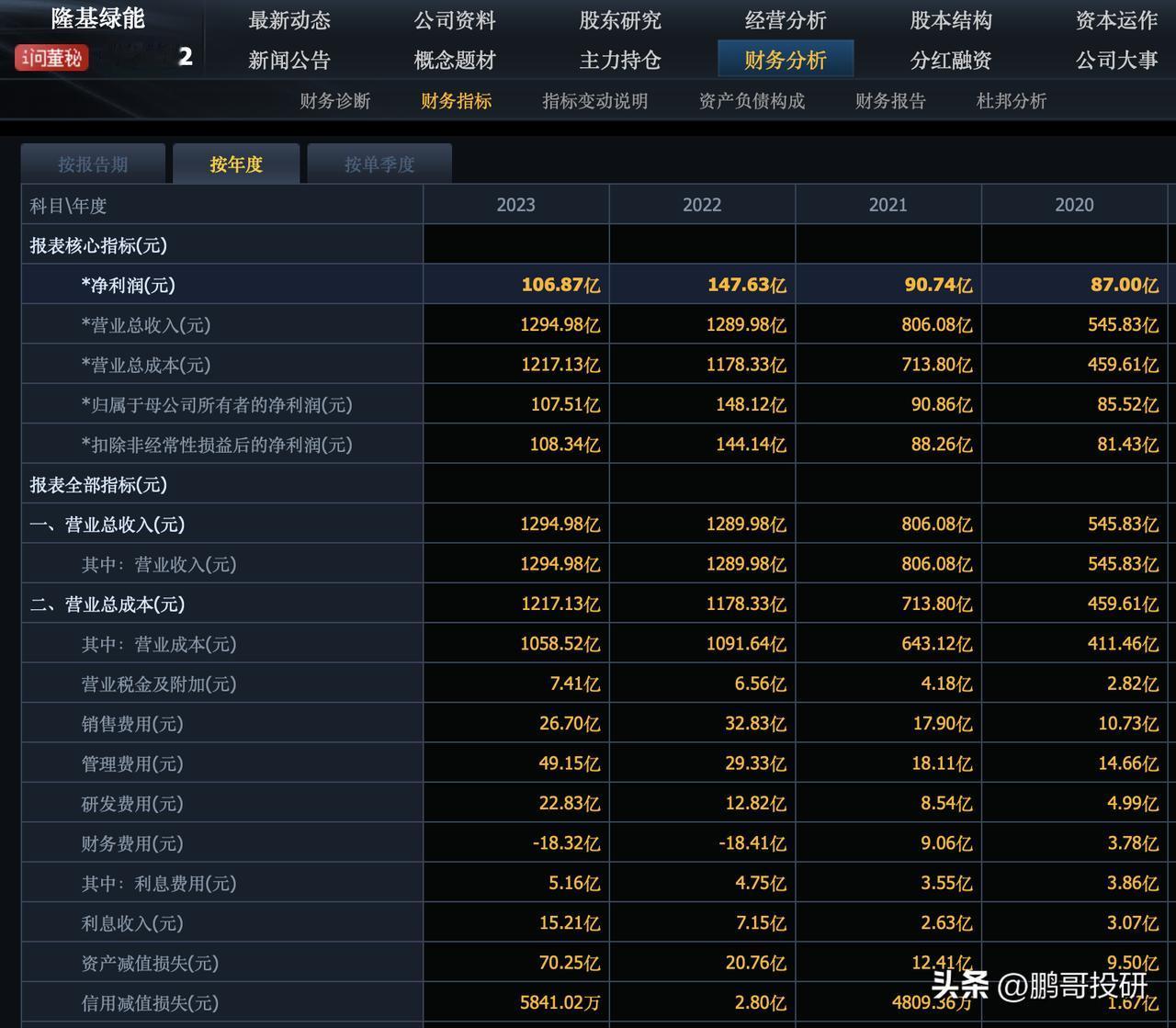Switch to 按单季度 view
This screenshot has width=1176, height=1028.
point(379,164)
